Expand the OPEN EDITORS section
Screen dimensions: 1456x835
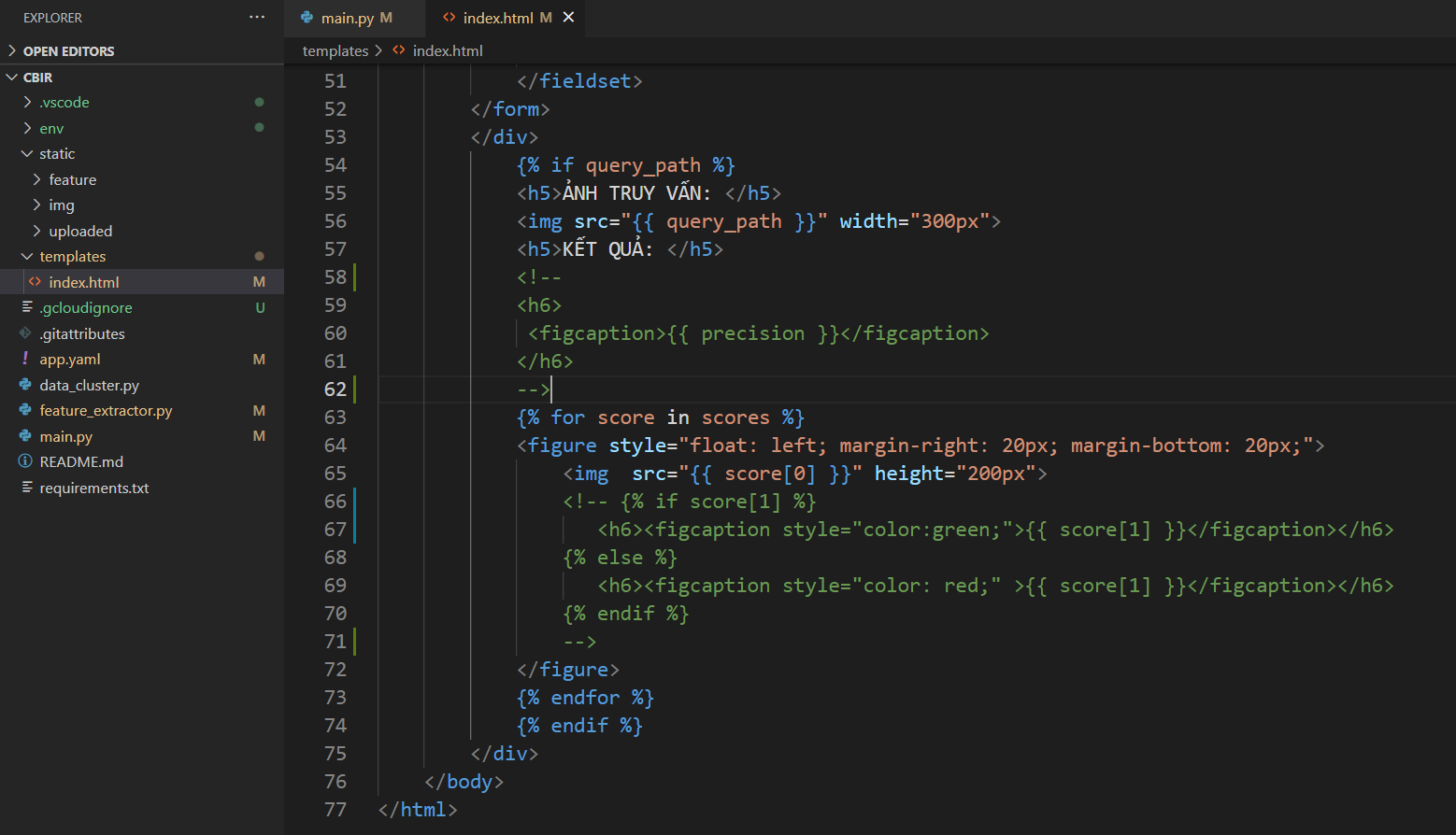pyautogui.click(x=68, y=51)
